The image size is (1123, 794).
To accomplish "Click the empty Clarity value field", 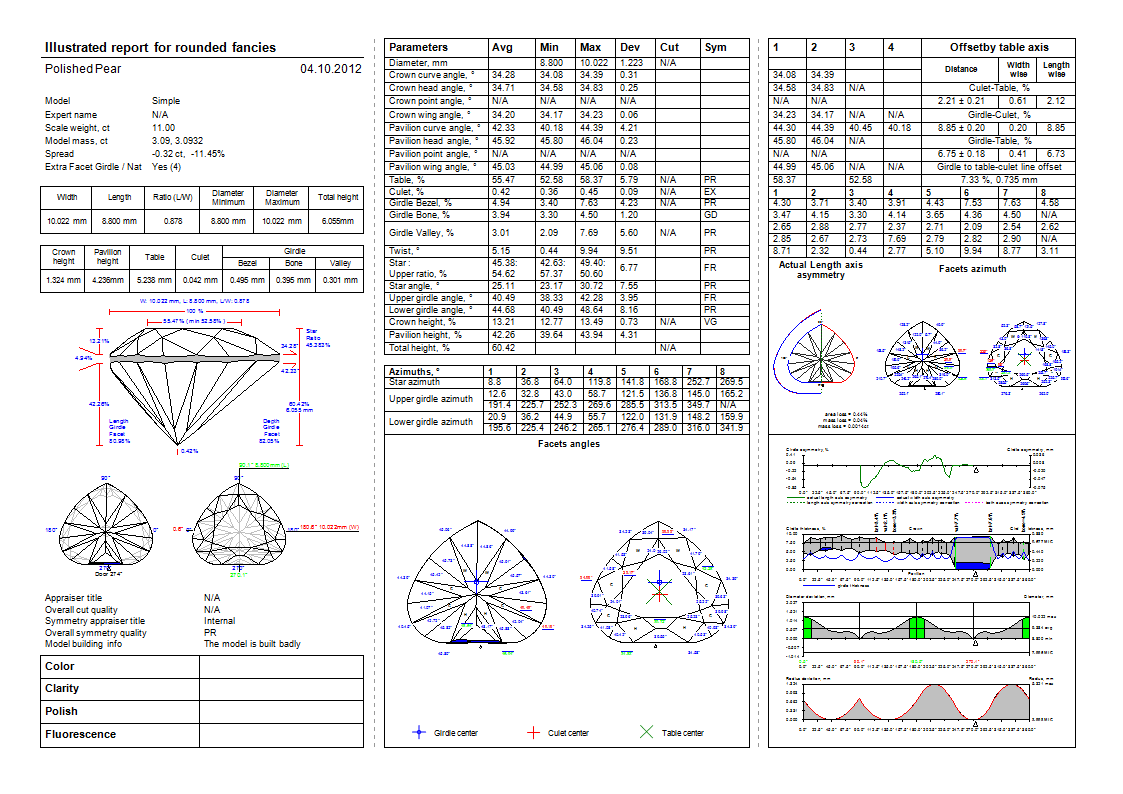I will click(x=281, y=689).
